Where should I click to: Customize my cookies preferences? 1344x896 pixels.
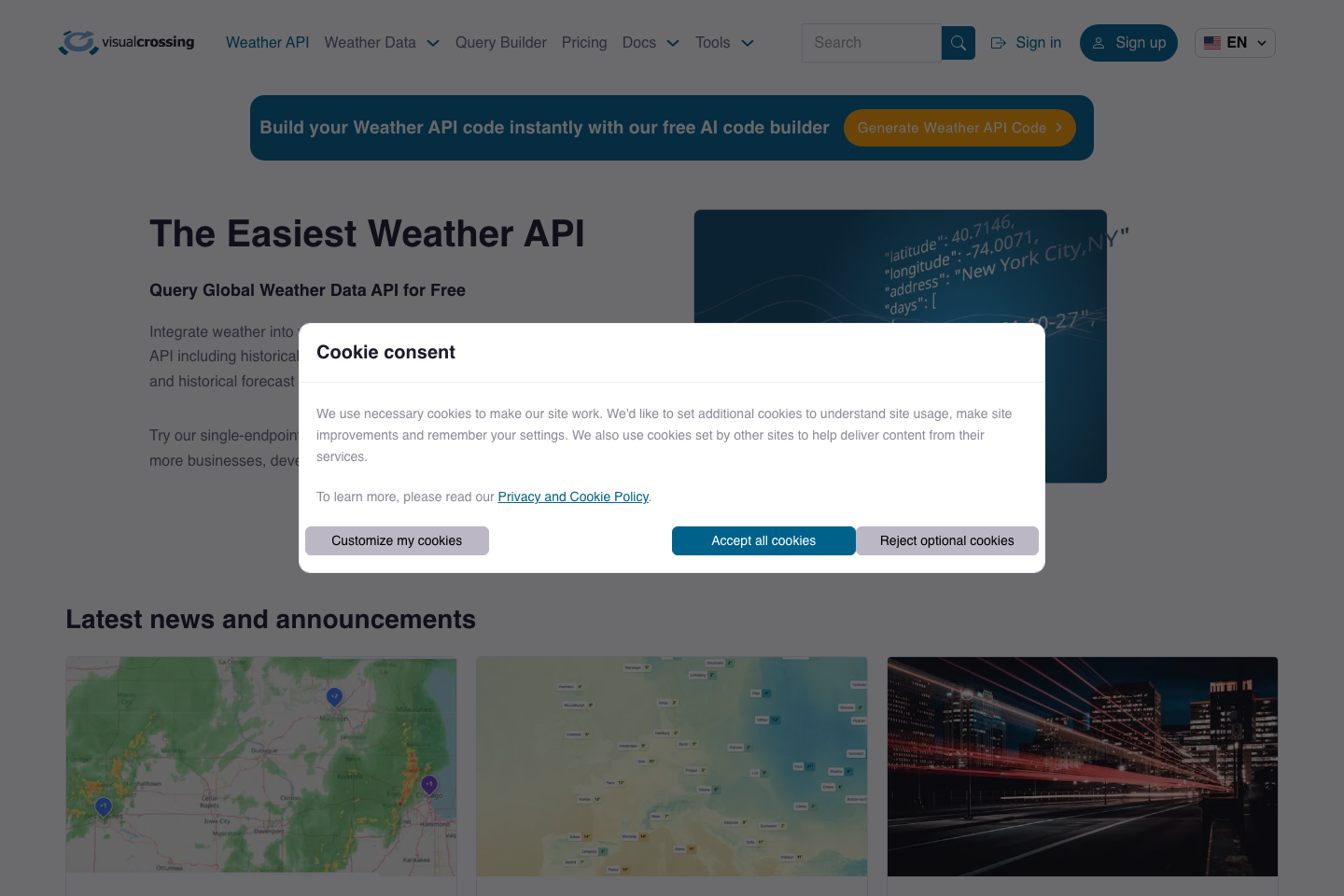click(397, 540)
